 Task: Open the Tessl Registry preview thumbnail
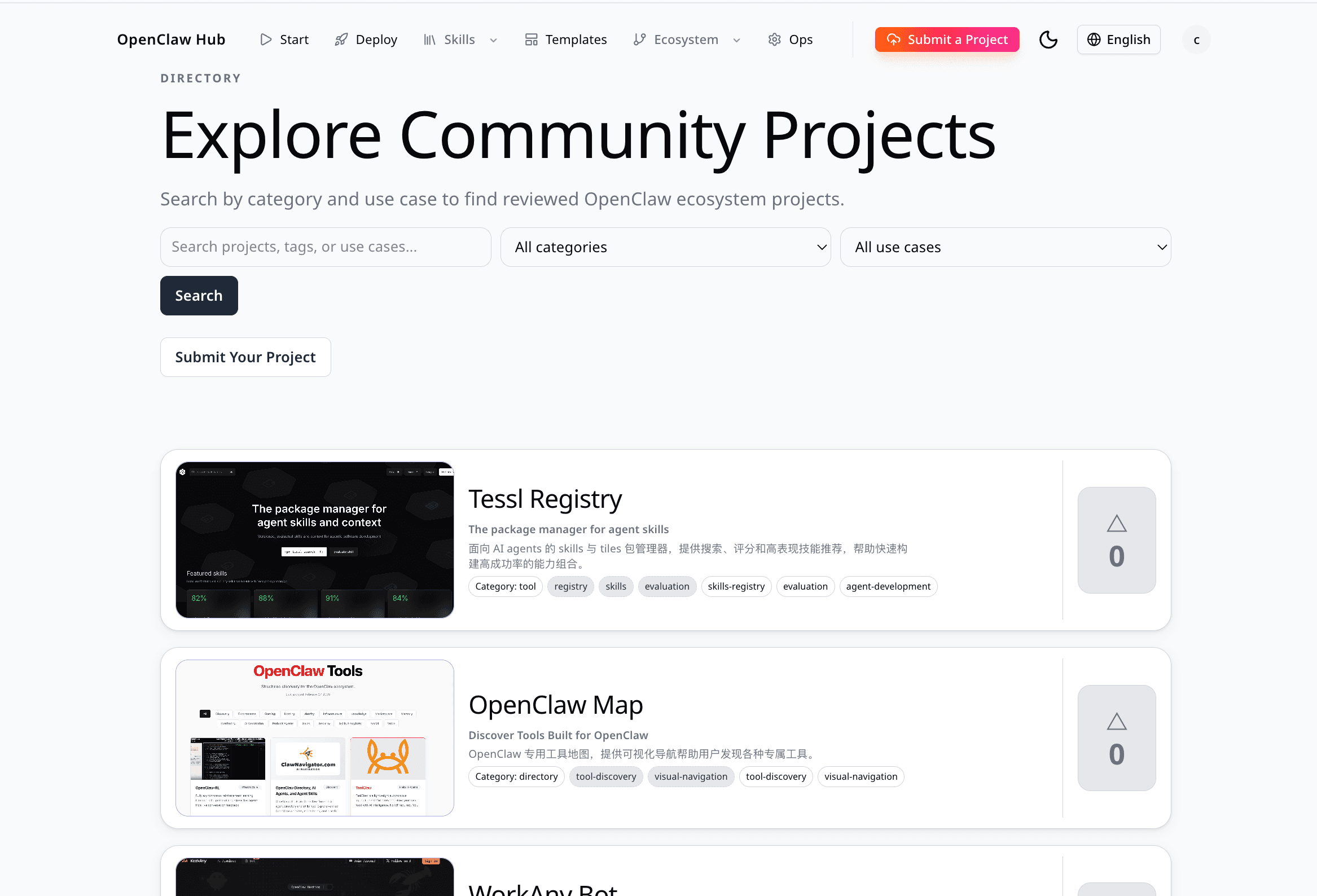(x=314, y=539)
